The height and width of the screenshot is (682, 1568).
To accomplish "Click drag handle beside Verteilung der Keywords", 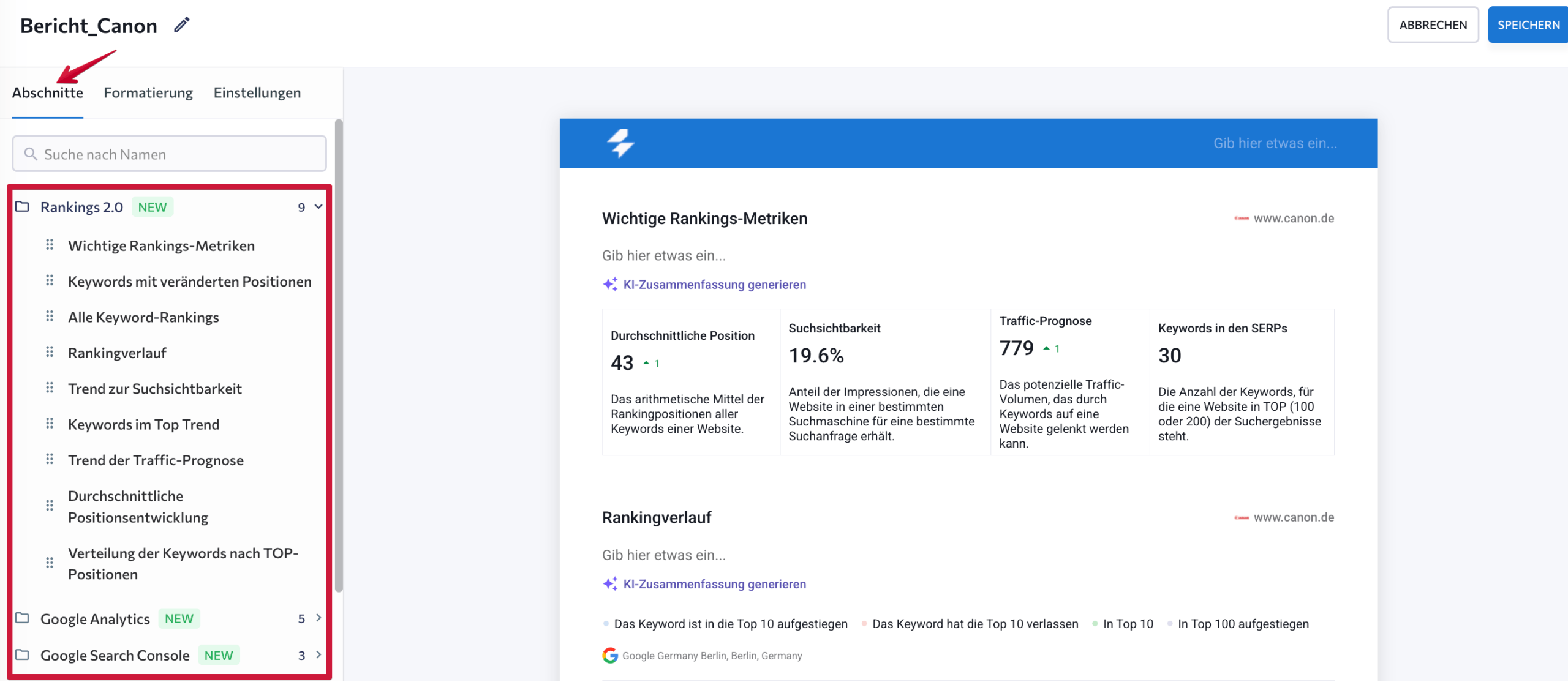I will point(50,563).
